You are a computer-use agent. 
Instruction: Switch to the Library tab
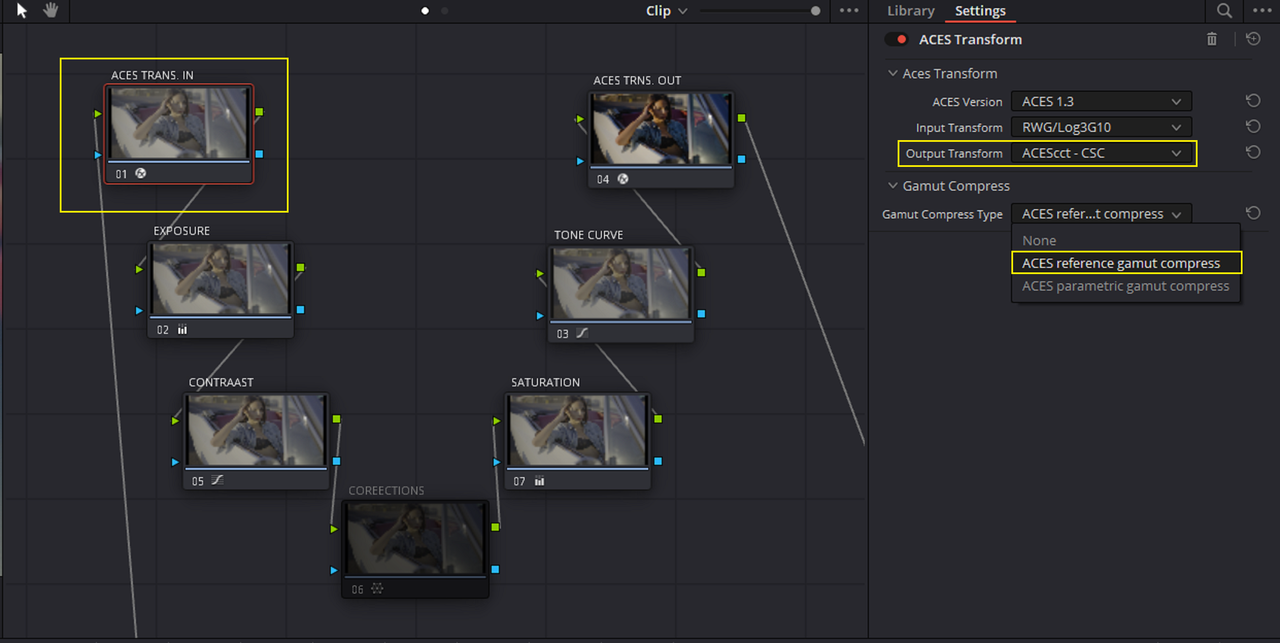(910, 11)
